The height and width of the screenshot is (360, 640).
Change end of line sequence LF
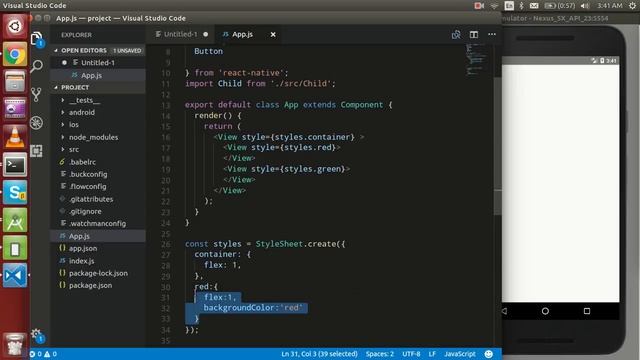click(x=432, y=354)
